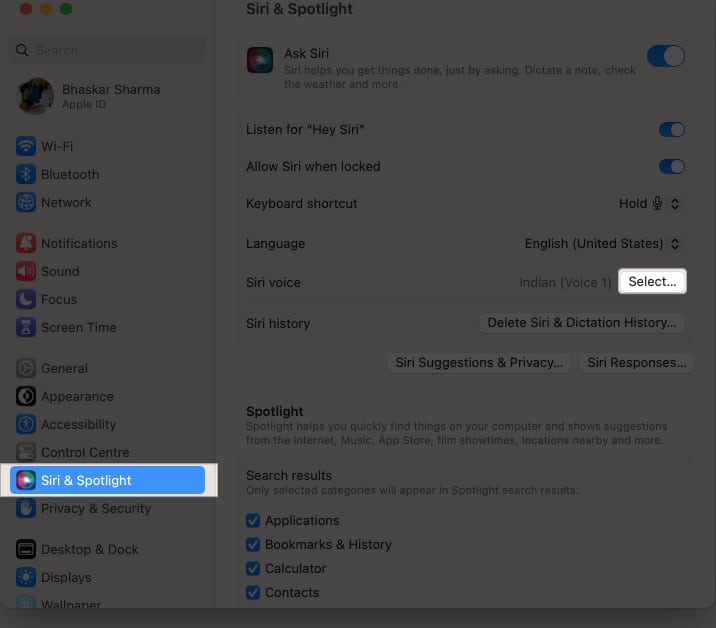Uncheck the Calculator checkbox

253,568
